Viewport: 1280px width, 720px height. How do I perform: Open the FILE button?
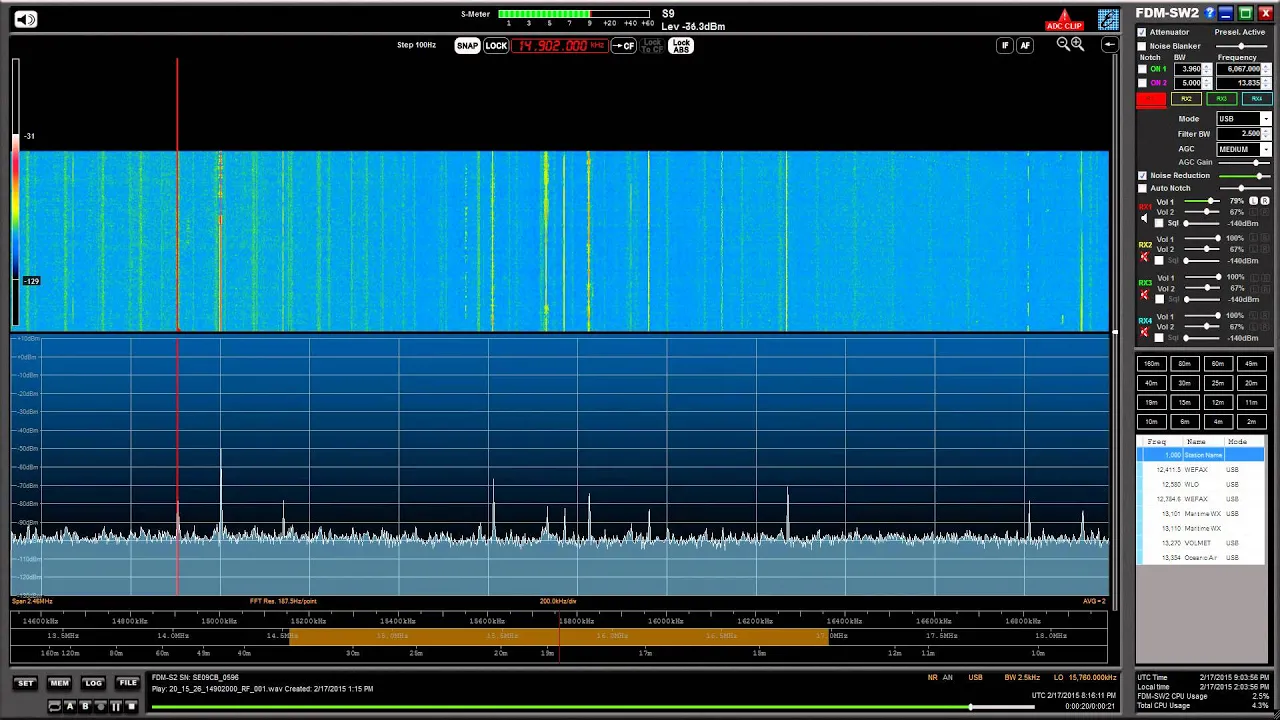tap(128, 683)
